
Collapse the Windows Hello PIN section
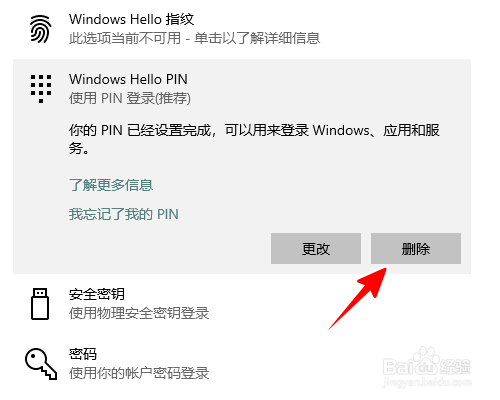pos(242,89)
